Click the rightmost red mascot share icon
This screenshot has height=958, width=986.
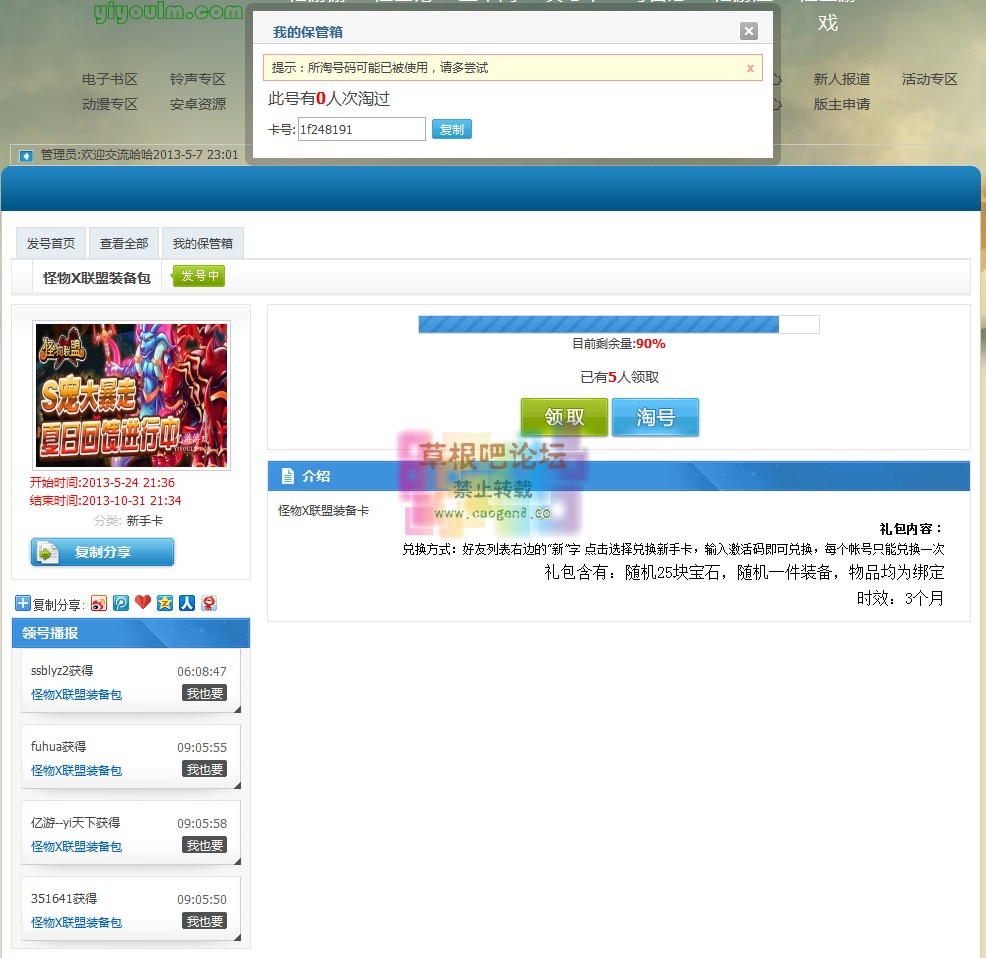coord(209,603)
